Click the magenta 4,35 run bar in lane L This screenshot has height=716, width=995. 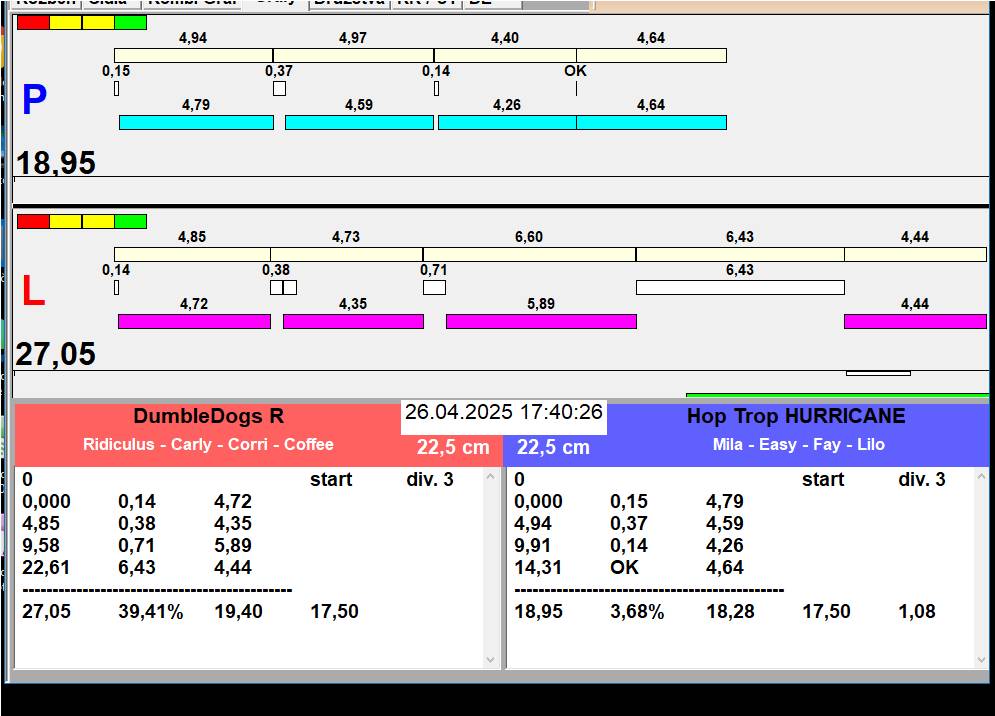pos(353,321)
